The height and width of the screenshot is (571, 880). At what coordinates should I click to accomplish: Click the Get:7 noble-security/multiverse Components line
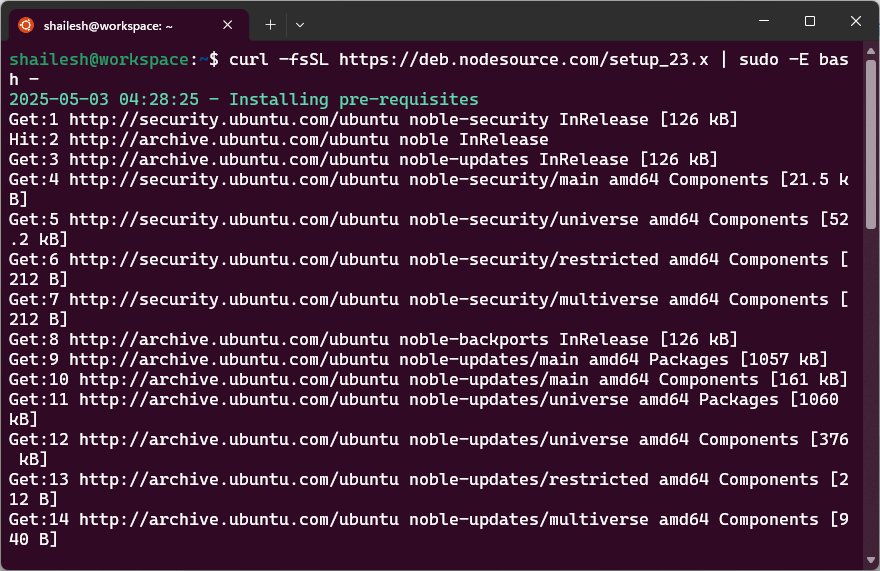coord(429,309)
